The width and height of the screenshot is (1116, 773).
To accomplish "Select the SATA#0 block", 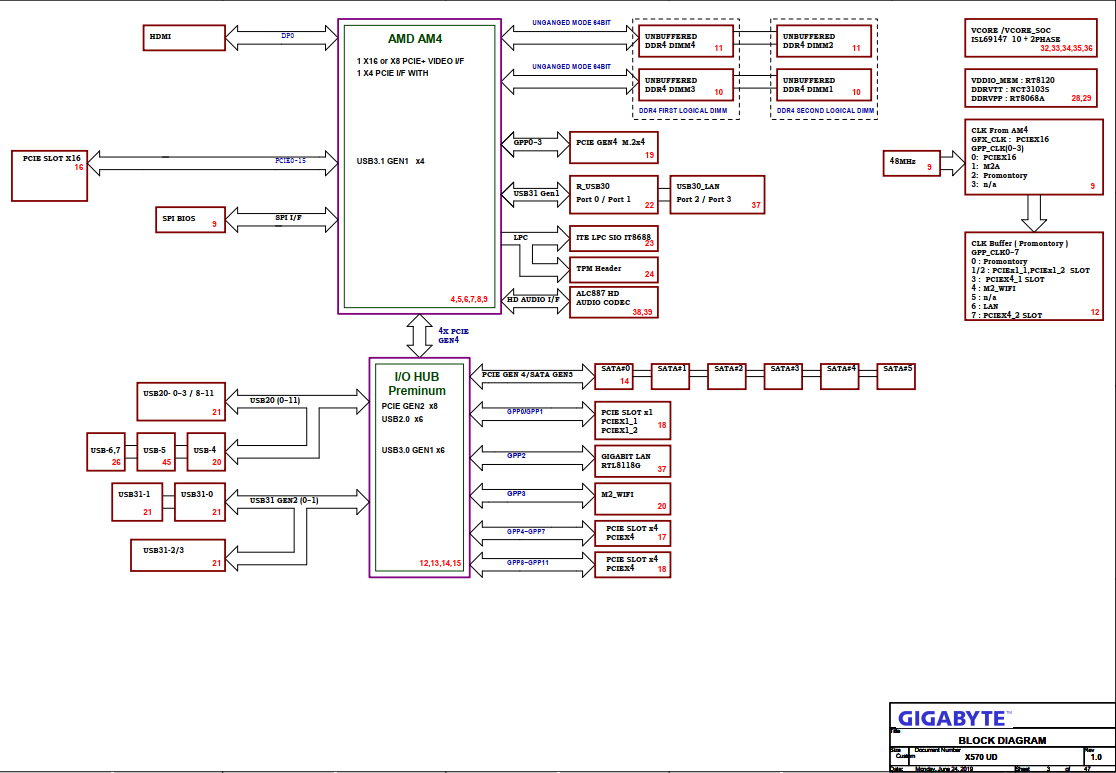I will 614,376.
